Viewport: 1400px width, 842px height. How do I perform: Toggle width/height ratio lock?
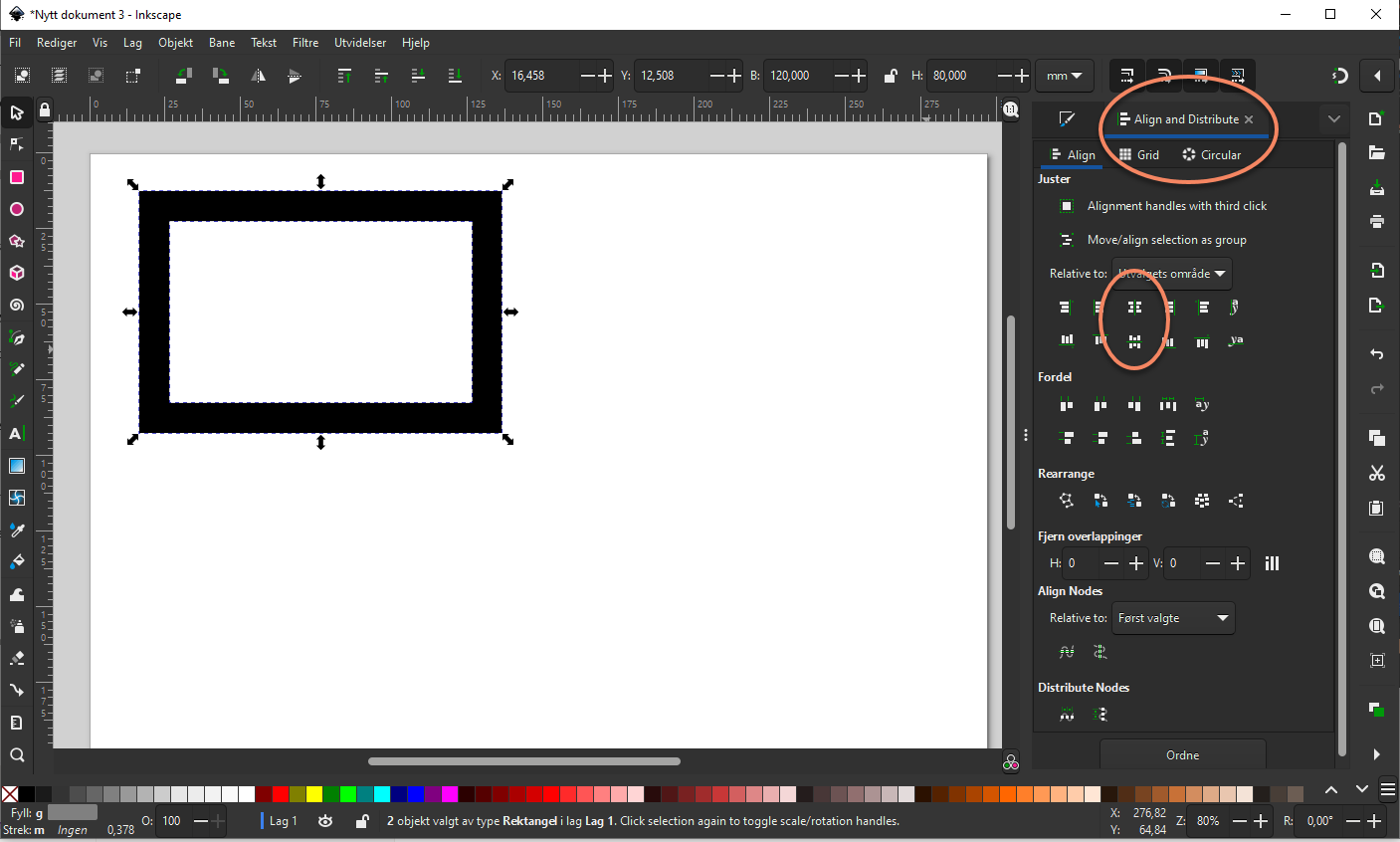(x=891, y=76)
